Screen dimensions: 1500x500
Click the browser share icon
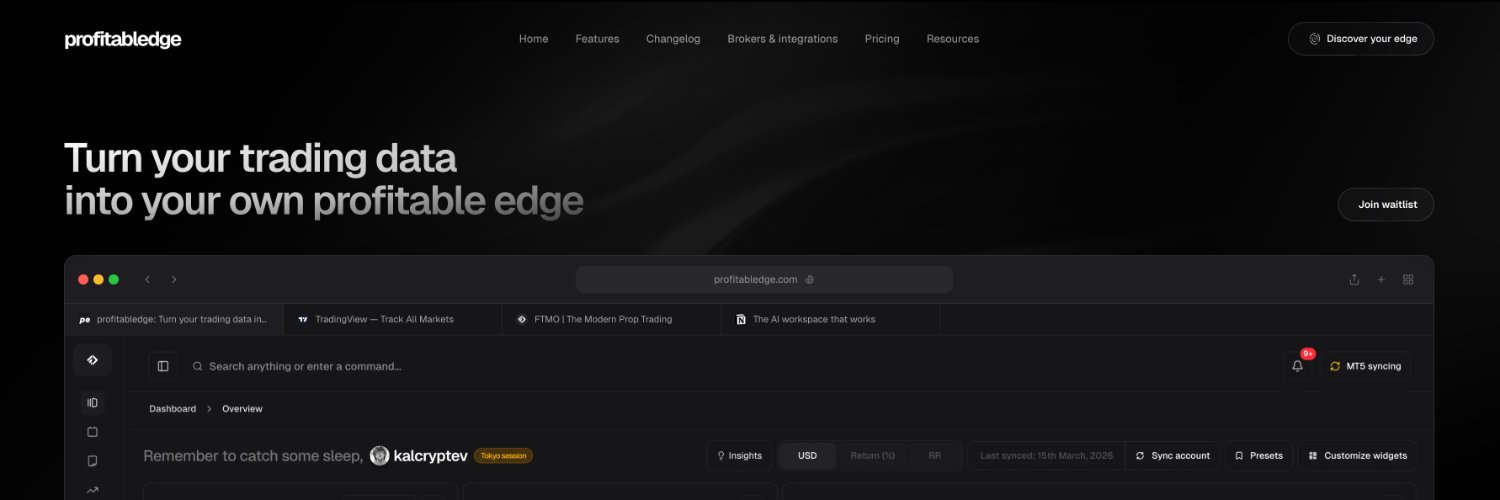click(x=1354, y=280)
